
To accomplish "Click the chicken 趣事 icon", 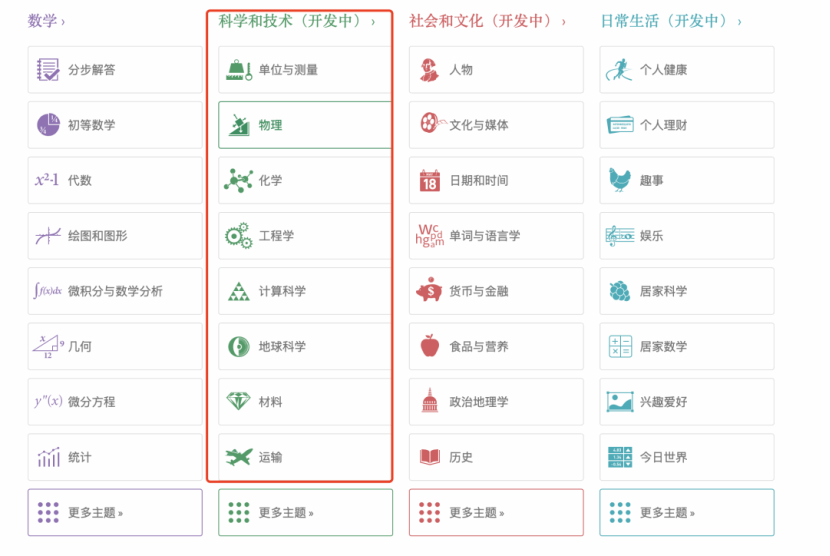I will point(620,180).
